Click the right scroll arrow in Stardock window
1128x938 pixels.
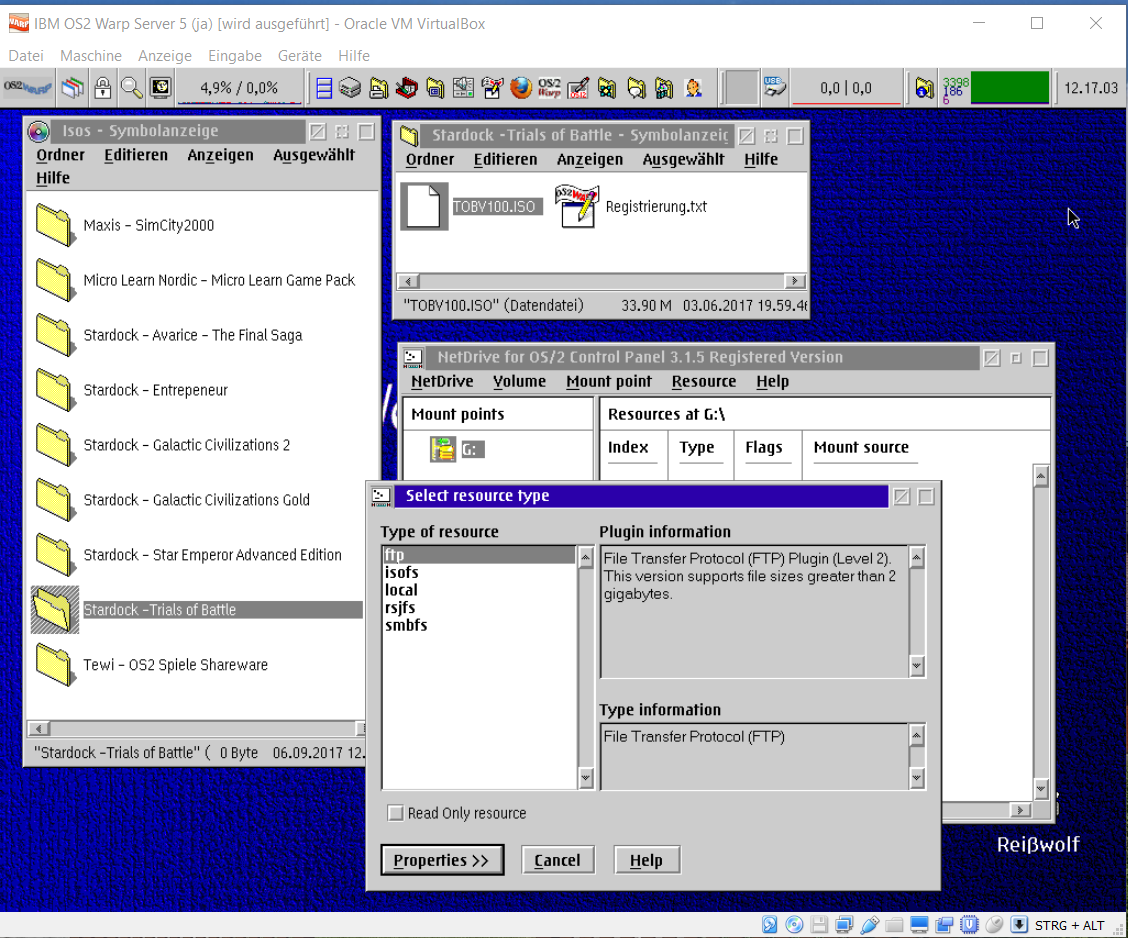point(794,281)
